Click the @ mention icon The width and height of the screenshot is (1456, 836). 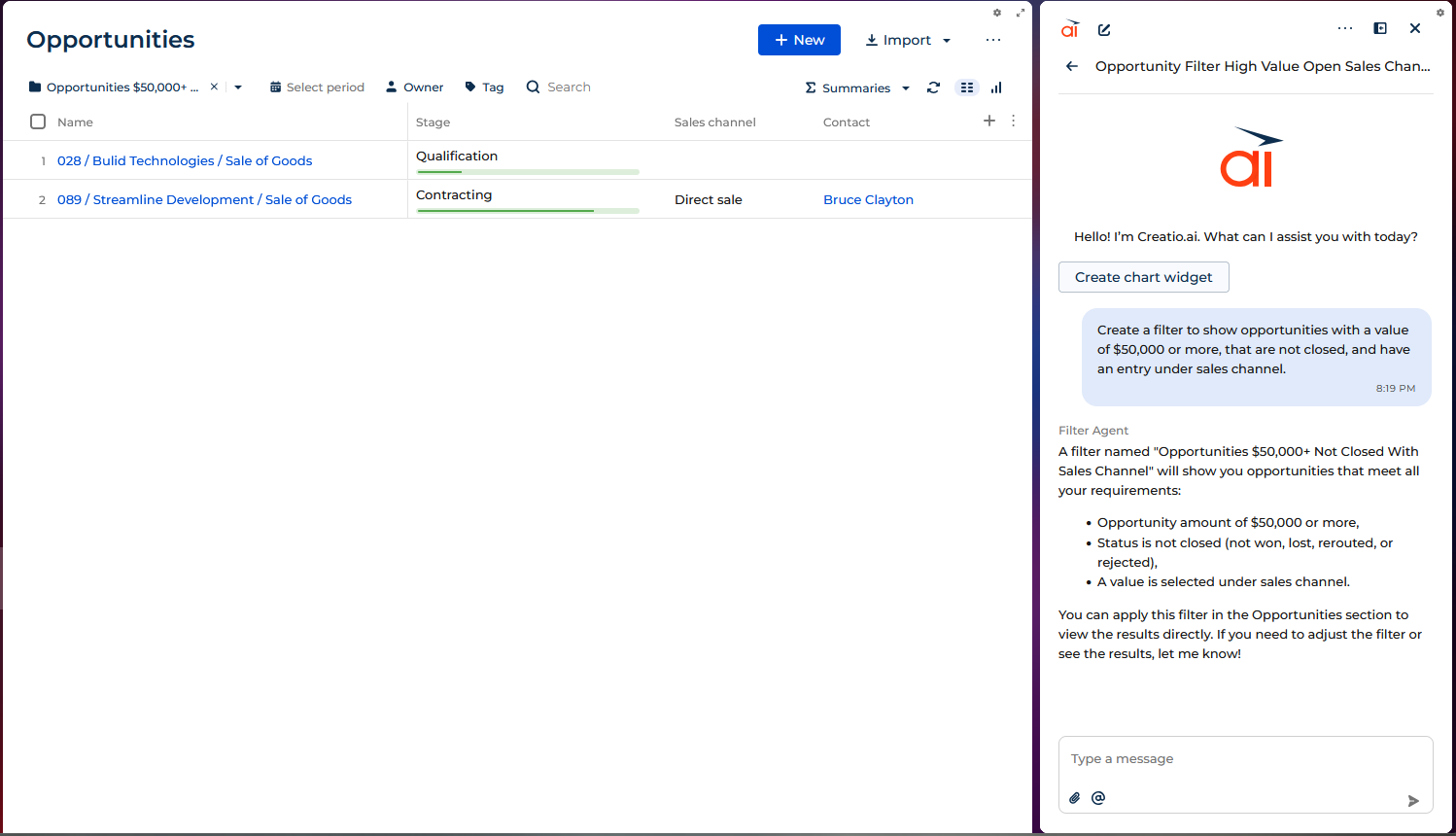(x=1098, y=798)
